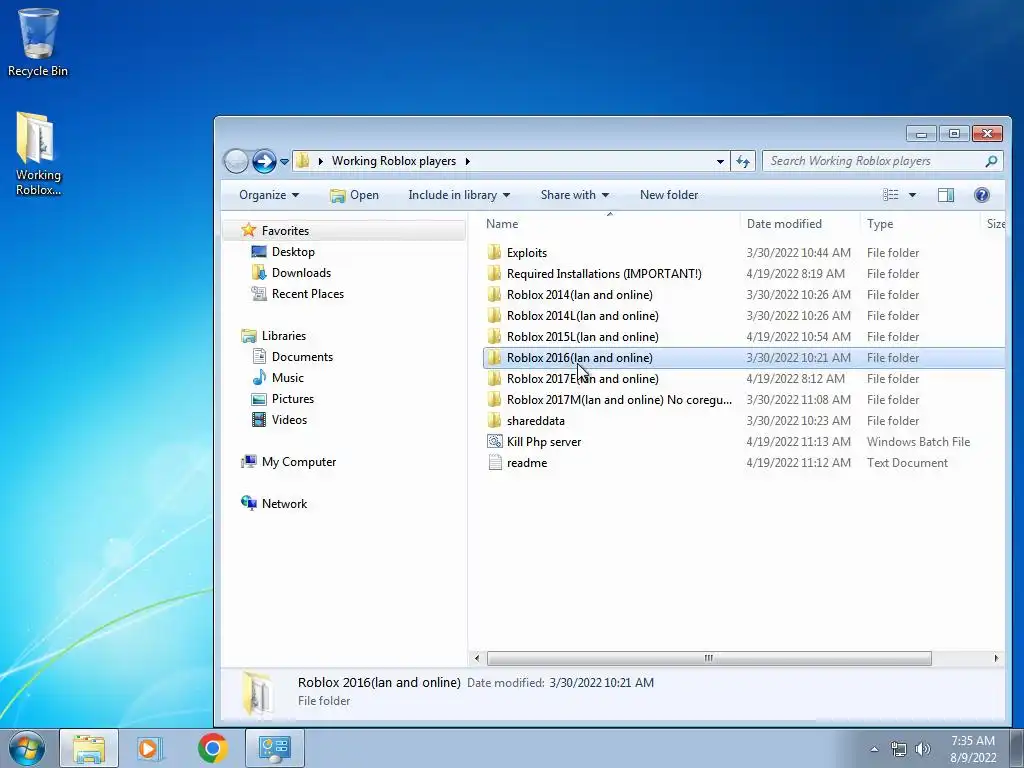This screenshot has width=1024, height=768.
Task: Open the Recycle Bin desktop icon
Action: [38, 43]
